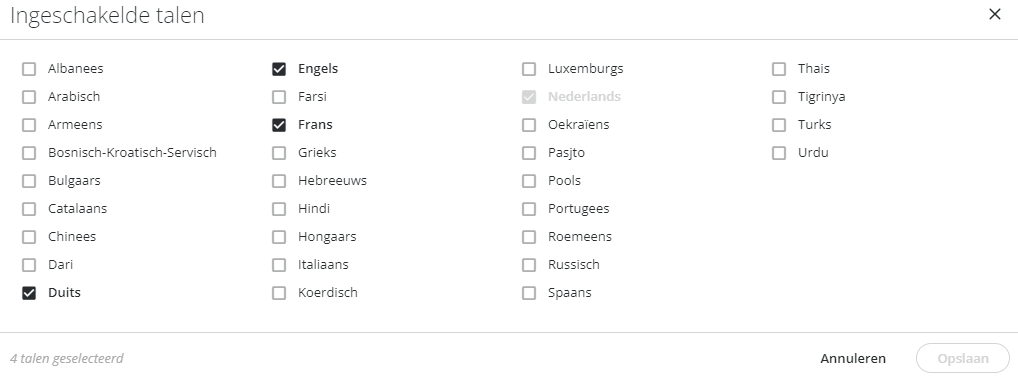The width and height of the screenshot is (1018, 377).
Task: Uncheck the Frans language checkbox
Action: [x=279, y=125]
